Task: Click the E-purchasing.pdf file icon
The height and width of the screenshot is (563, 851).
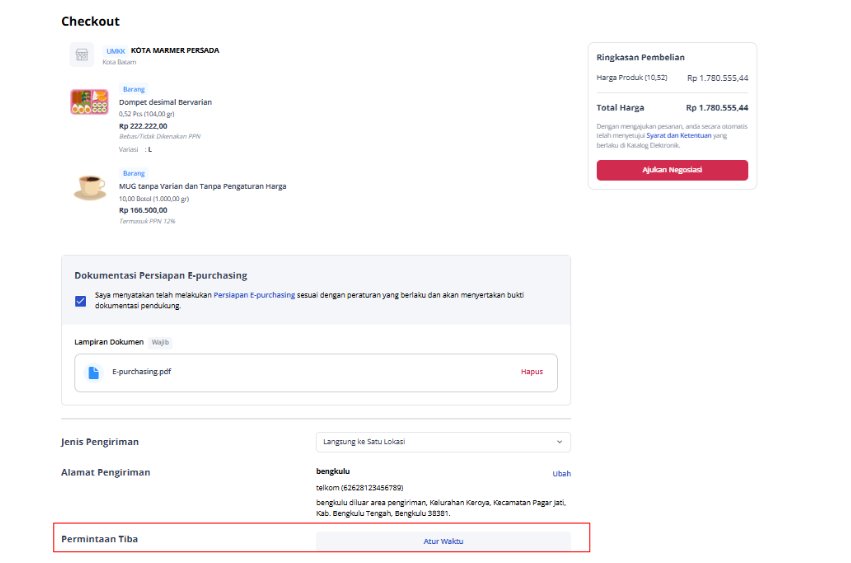Action: pyautogui.click(x=94, y=372)
